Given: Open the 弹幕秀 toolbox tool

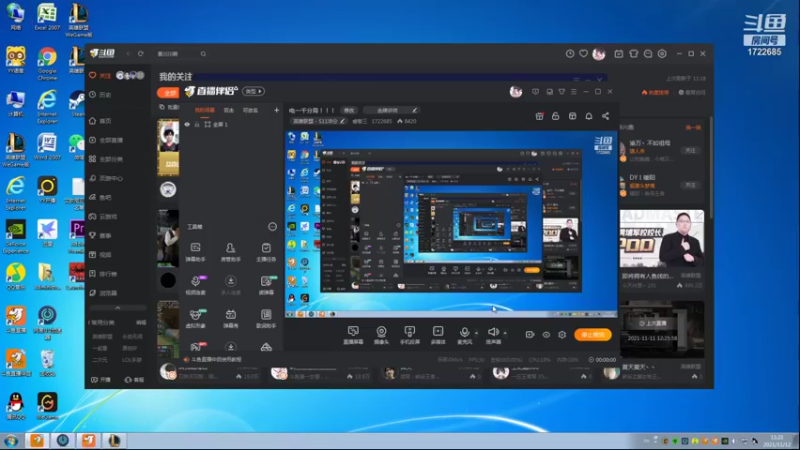Looking at the screenshot, I should coord(231,318).
